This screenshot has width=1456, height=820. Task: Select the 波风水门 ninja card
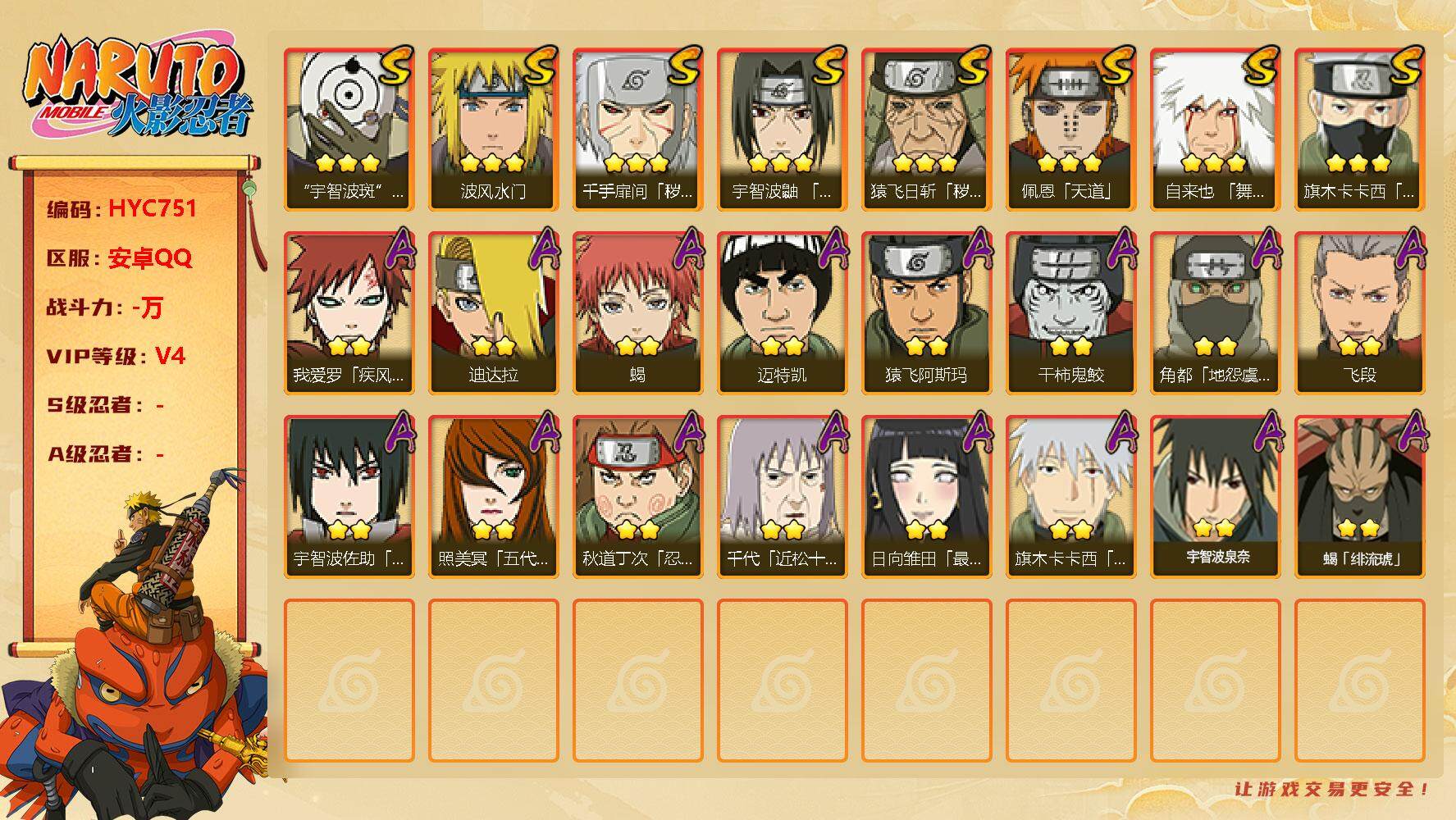493,130
